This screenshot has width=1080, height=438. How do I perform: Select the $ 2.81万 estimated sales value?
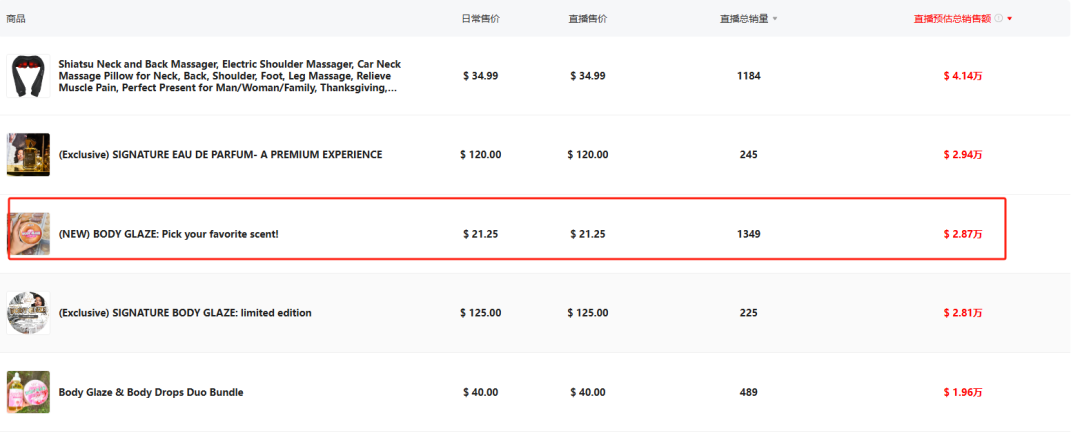point(963,313)
